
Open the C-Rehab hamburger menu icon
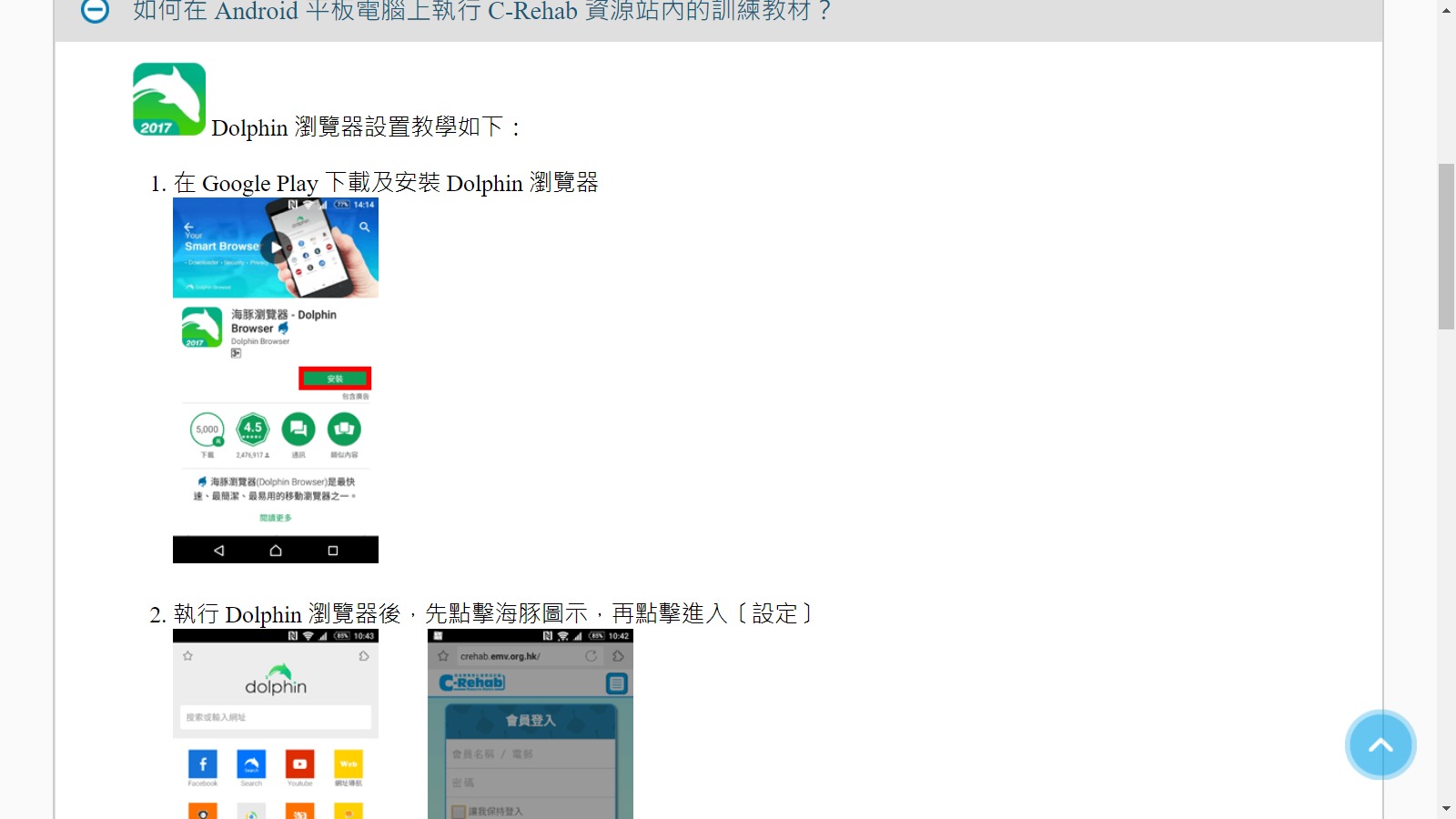[x=617, y=683]
